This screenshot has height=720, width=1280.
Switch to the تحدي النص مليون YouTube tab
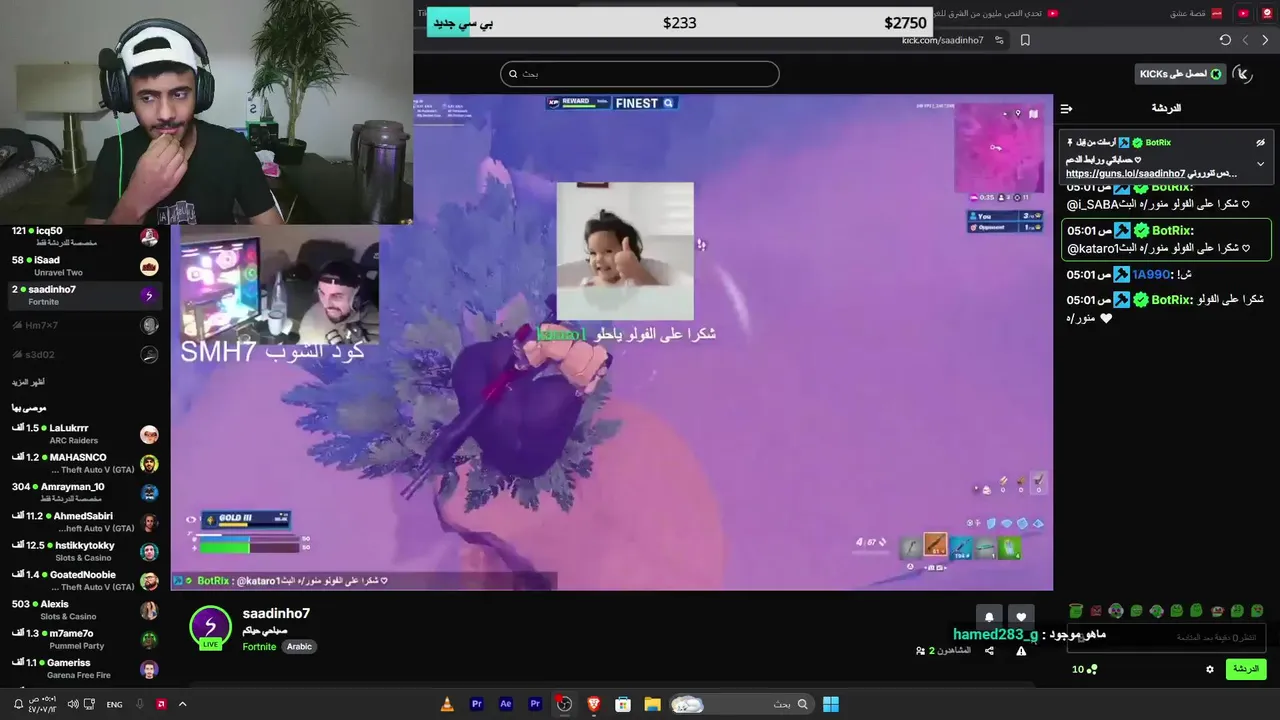995,13
